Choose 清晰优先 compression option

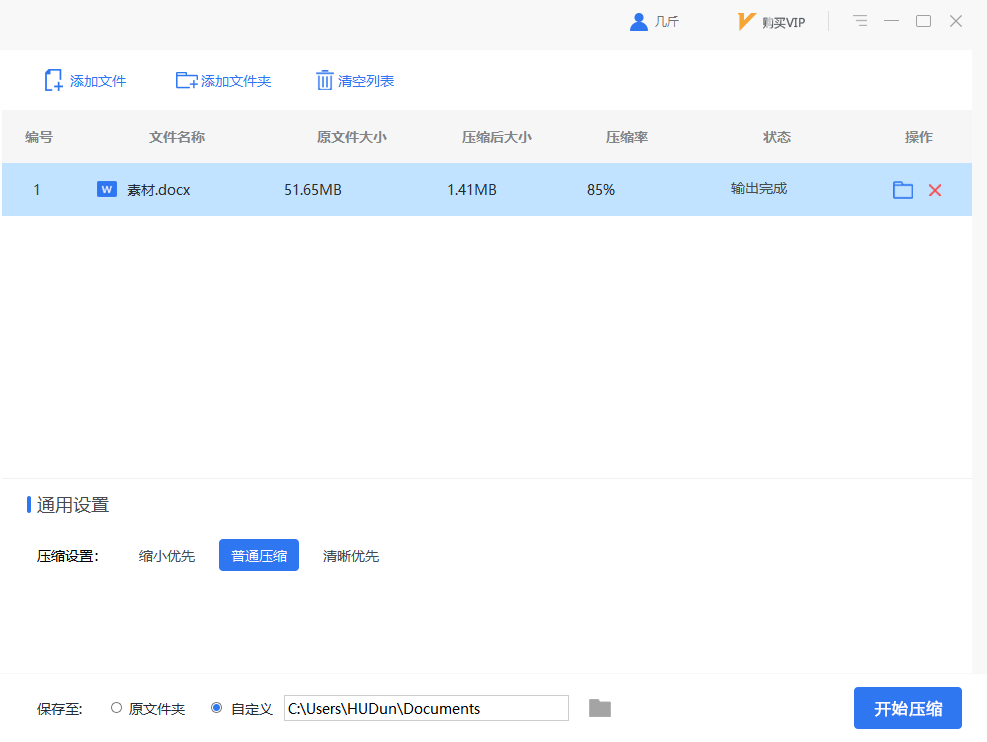point(351,556)
